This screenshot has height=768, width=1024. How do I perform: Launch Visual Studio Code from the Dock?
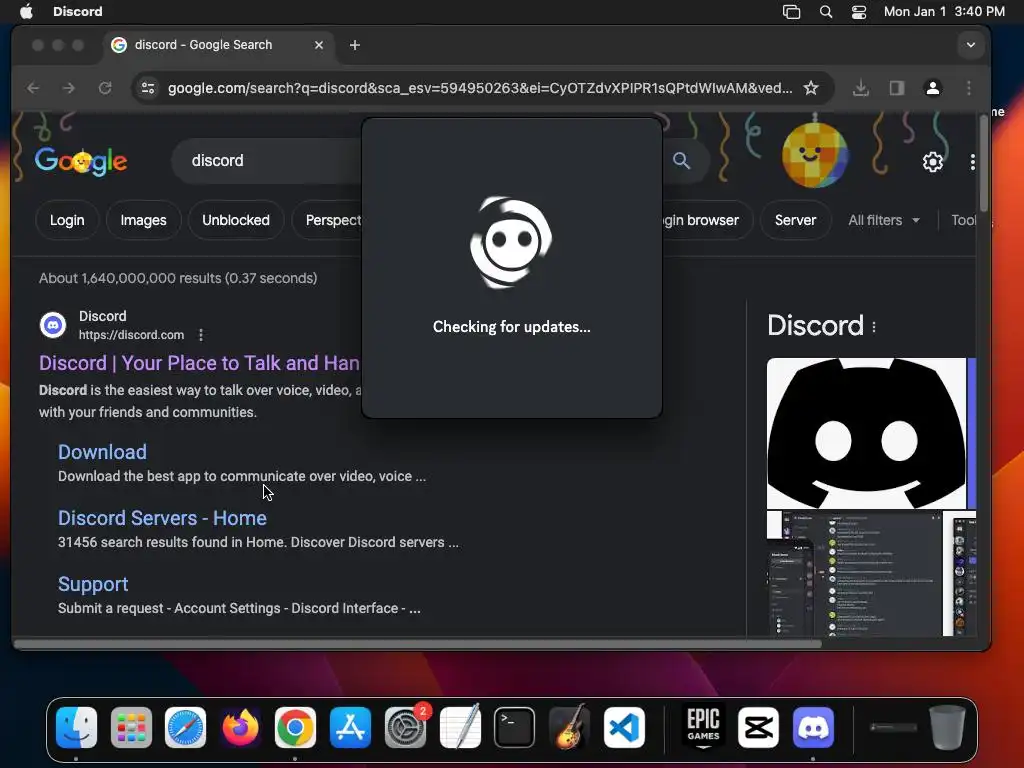[624, 727]
